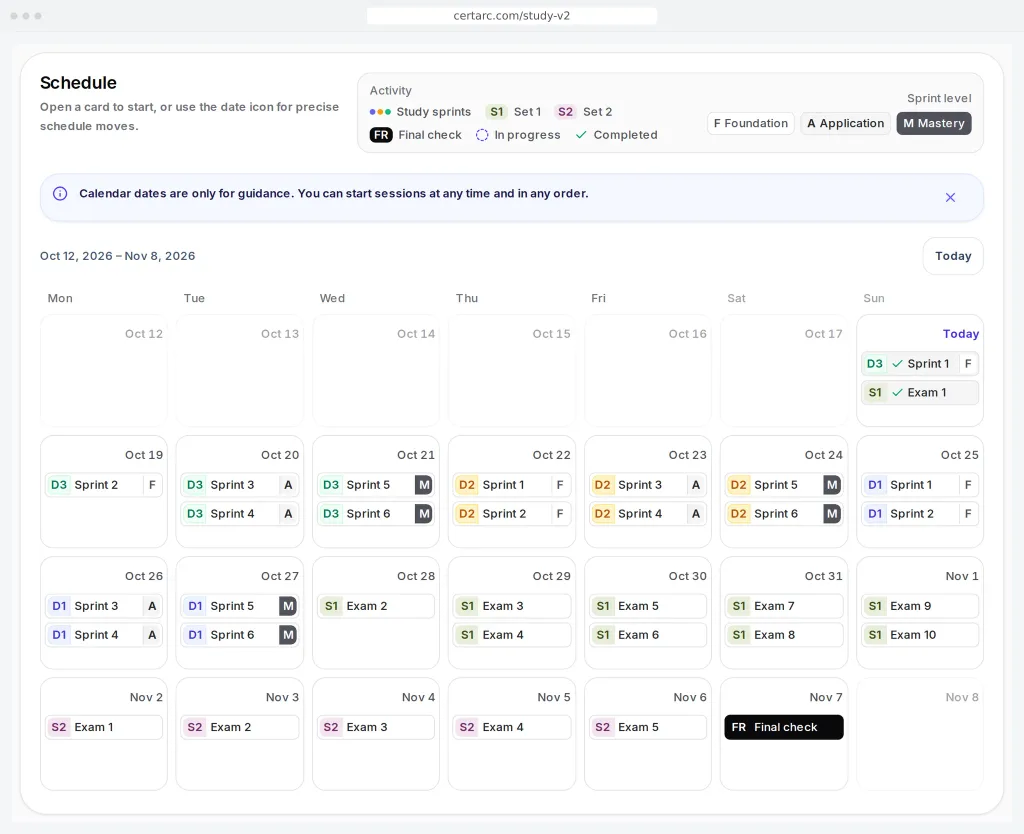This screenshot has height=834, width=1024.
Task: Open D2 Sprint 5 on Oct 24
Action: tap(784, 485)
